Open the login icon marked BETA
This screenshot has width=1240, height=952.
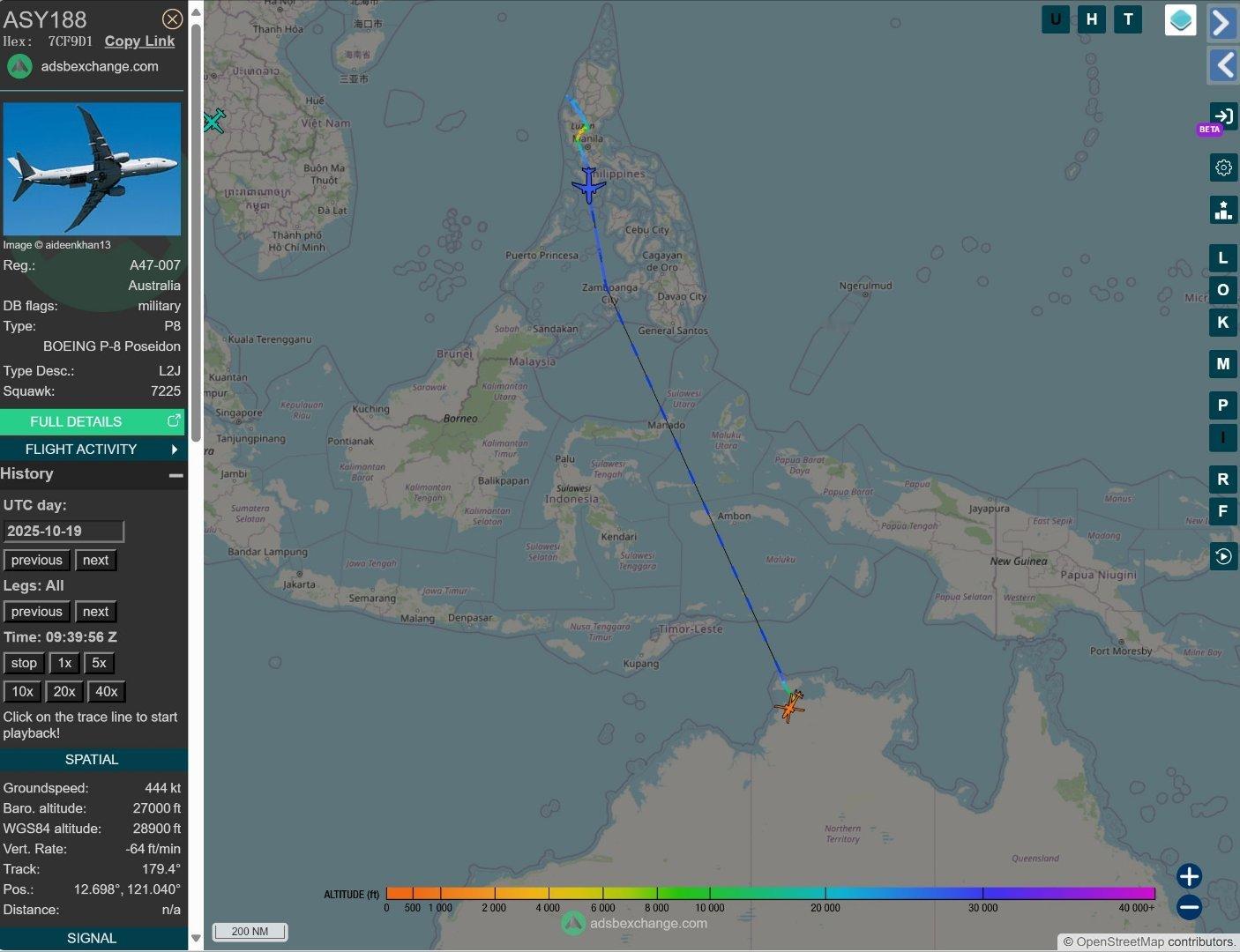1222,116
